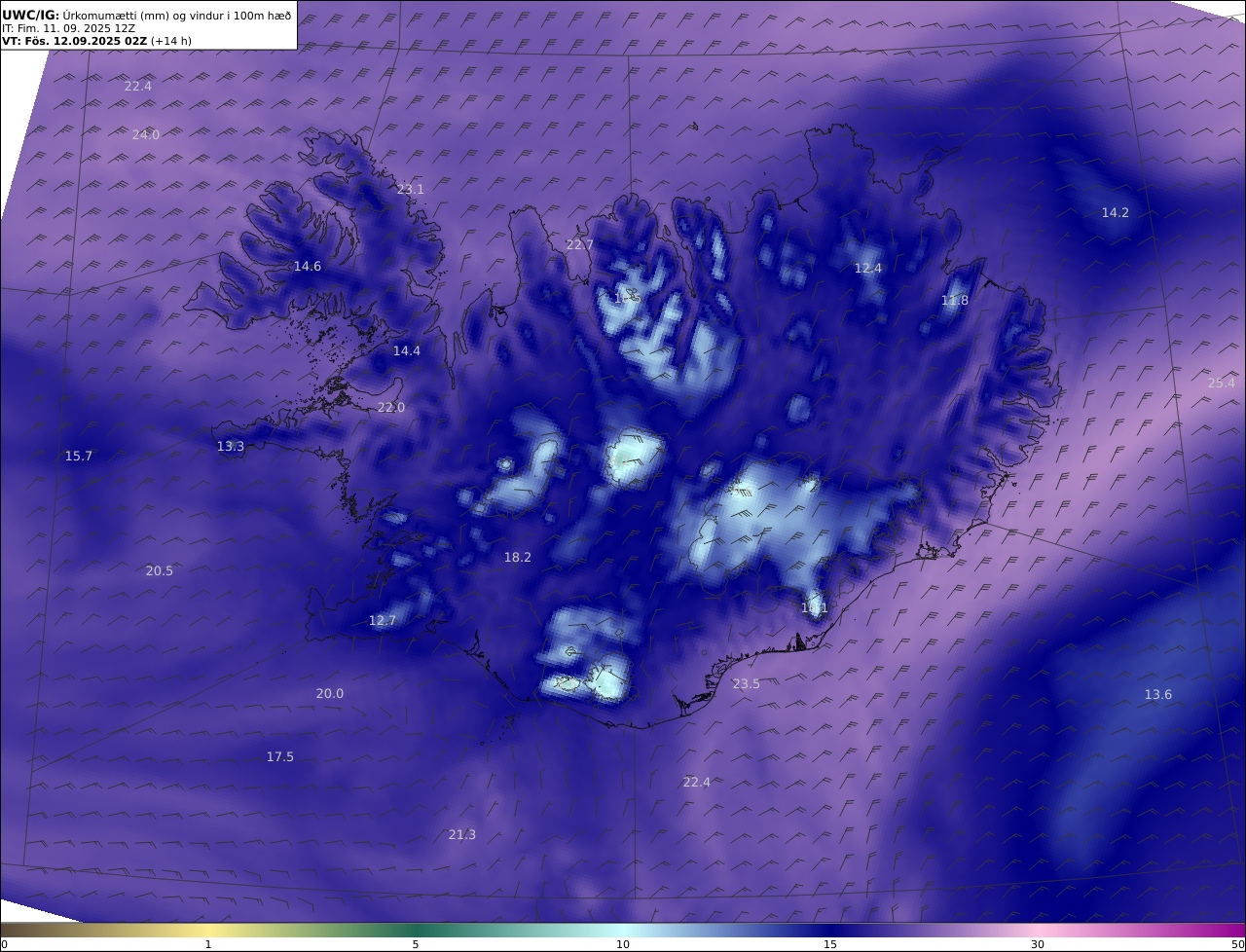This screenshot has height=952, width=1246.
Task: Click the 14.4 value label
Action: click(407, 350)
